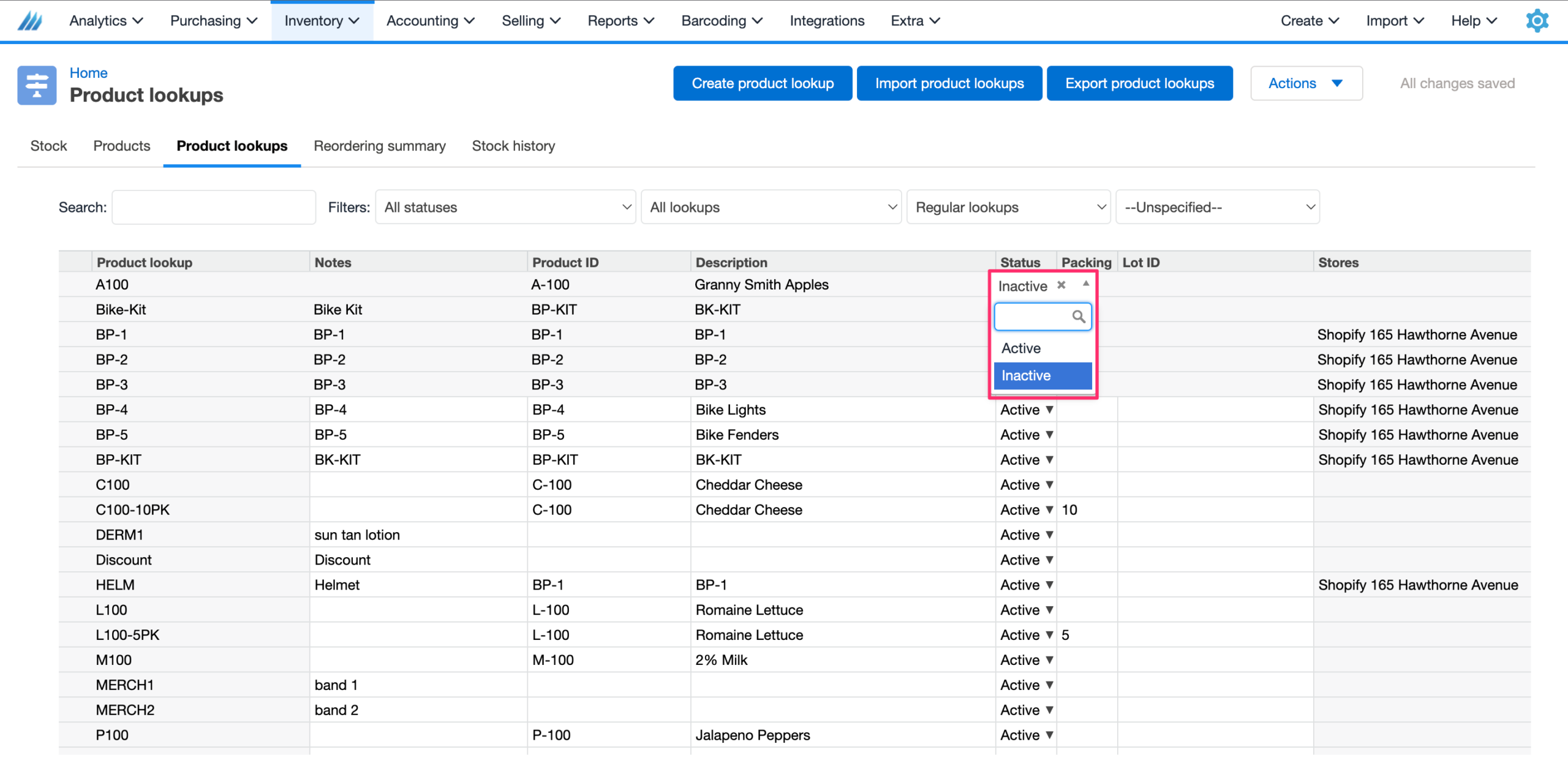The width and height of the screenshot is (1568, 777).
Task: Focus the Search input field
Action: tap(214, 207)
